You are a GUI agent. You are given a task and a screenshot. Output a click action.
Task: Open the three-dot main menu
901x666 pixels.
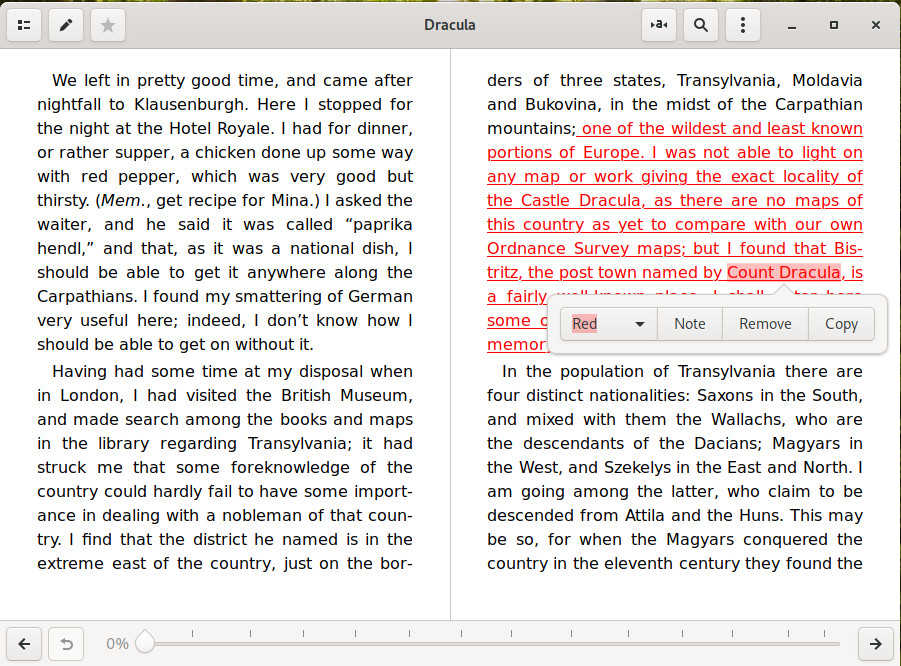pyautogui.click(x=742, y=25)
